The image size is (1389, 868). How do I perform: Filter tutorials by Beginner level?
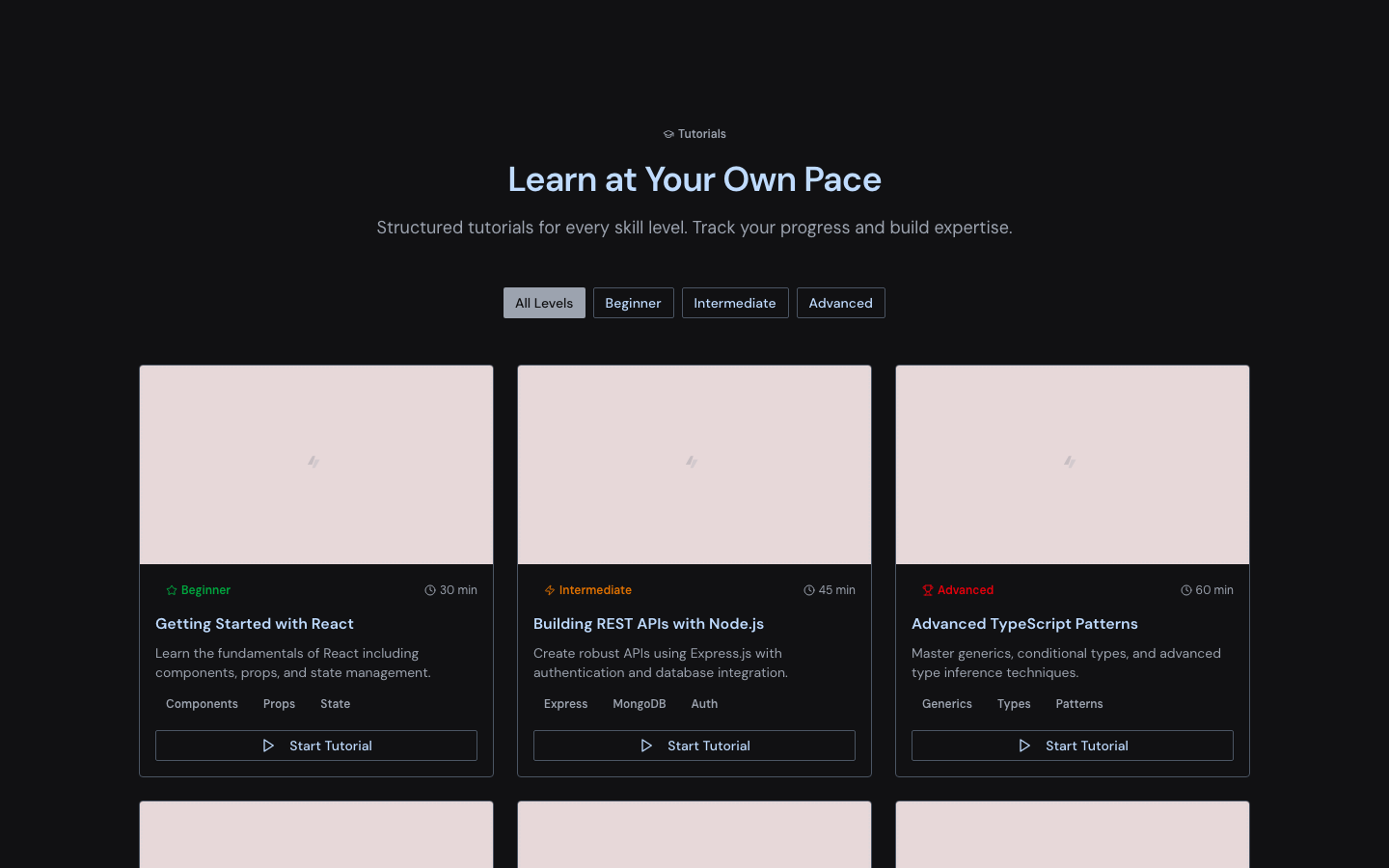tap(633, 303)
